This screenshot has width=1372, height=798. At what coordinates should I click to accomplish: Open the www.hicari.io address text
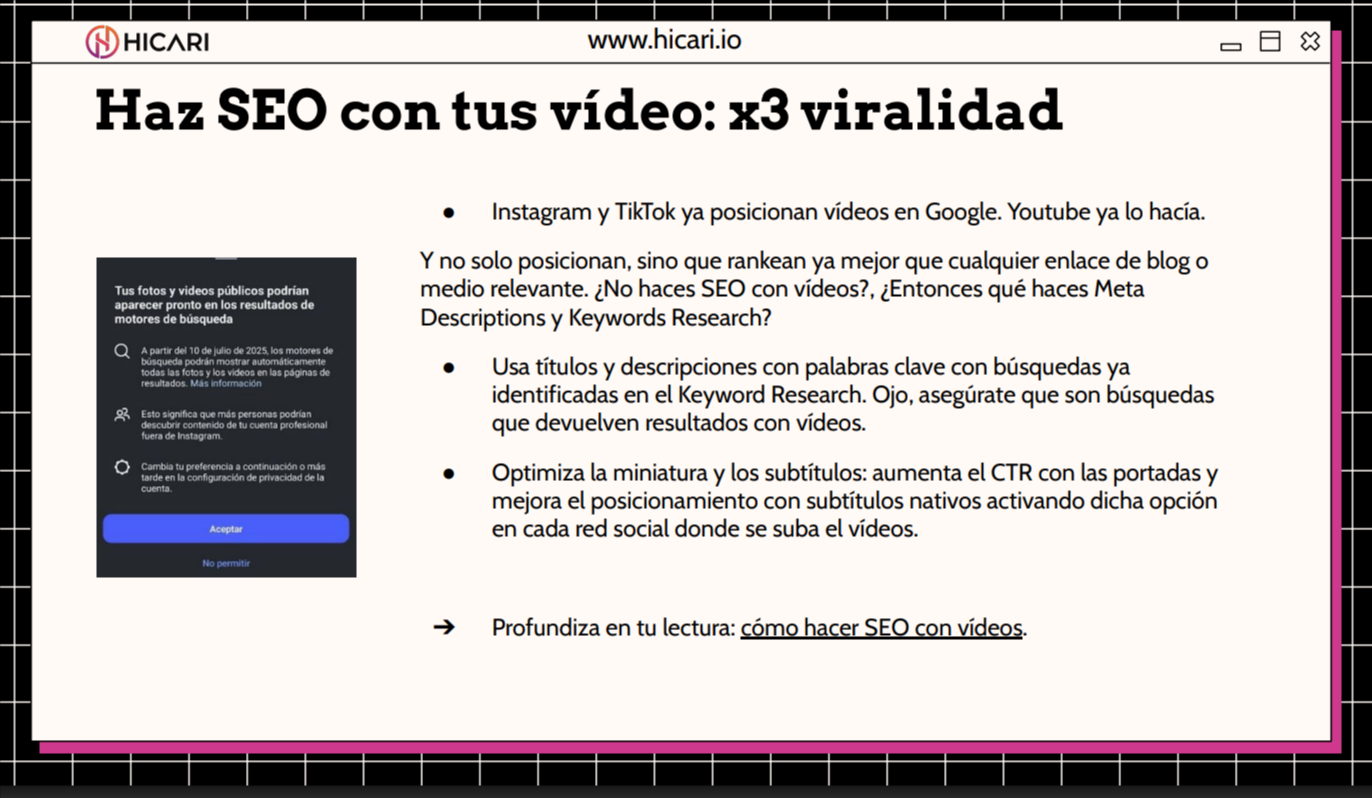(664, 41)
